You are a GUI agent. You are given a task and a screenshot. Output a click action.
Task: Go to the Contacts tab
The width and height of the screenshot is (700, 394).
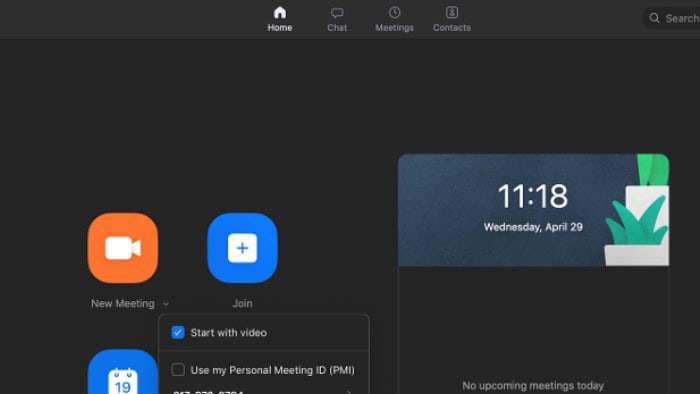pos(452,19)
